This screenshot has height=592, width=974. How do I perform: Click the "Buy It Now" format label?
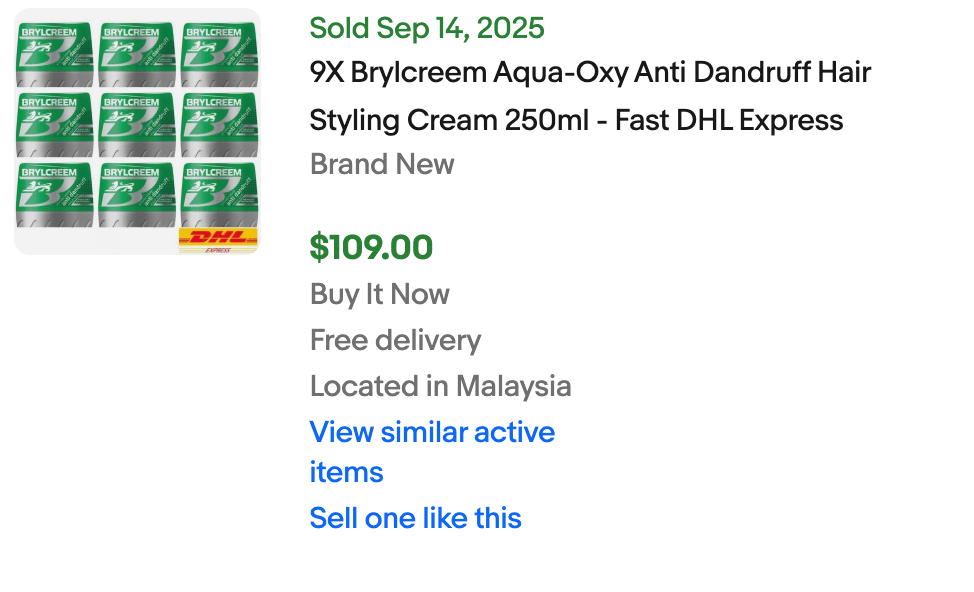[x=379, y=294]
